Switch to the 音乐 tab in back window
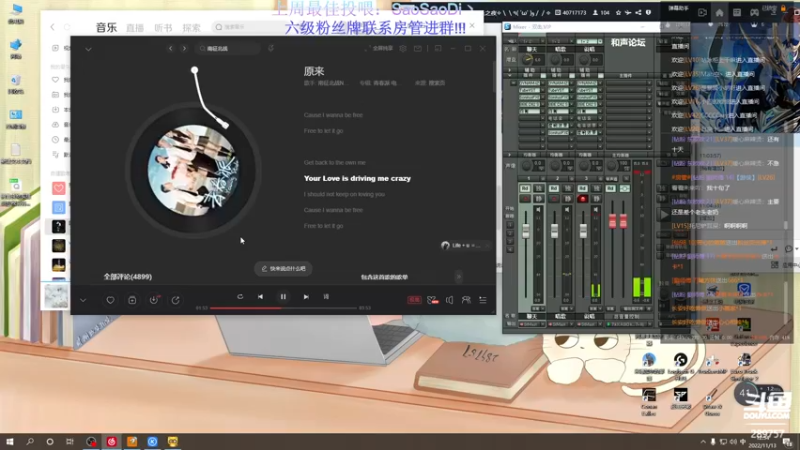 107,28
